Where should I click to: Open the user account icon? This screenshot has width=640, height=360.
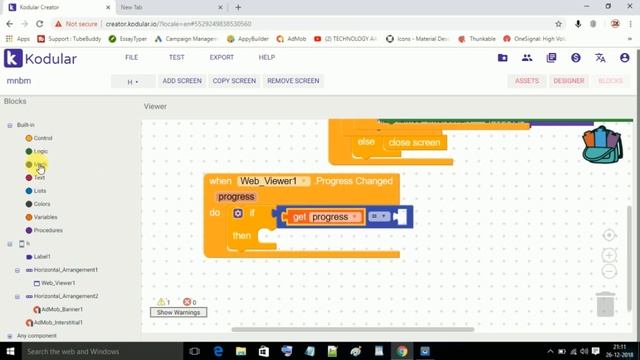(624, 58)
